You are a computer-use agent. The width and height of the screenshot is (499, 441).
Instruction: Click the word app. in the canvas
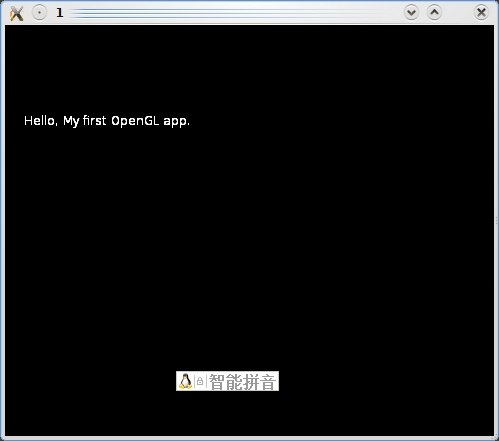coord(177,122)
